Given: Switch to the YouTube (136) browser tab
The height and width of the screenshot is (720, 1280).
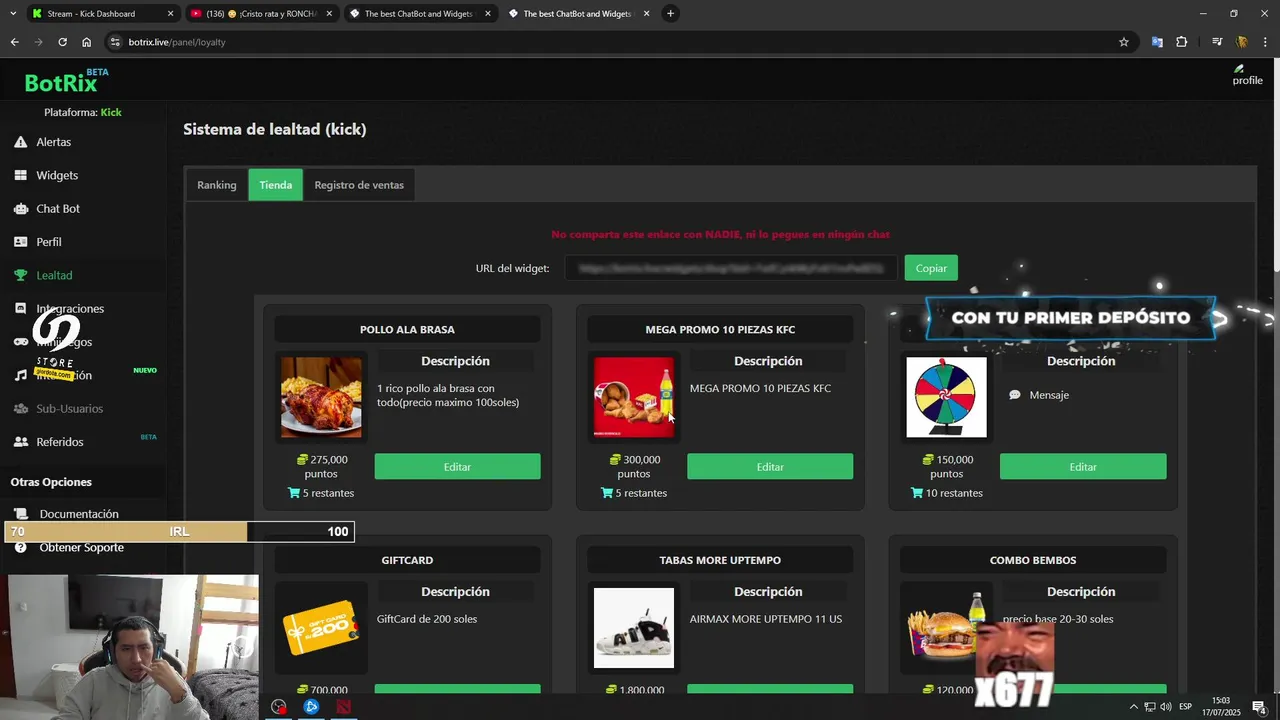Looking at the screenshot, I should [262, 13].
